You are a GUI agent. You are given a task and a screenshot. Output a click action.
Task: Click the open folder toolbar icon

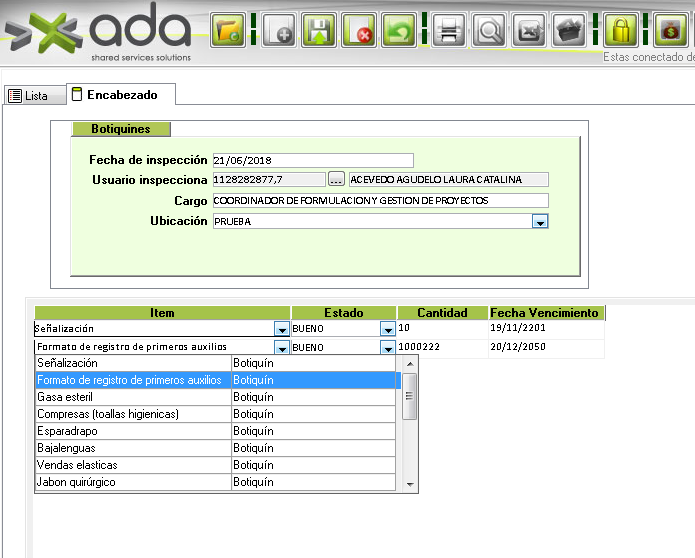229,30
